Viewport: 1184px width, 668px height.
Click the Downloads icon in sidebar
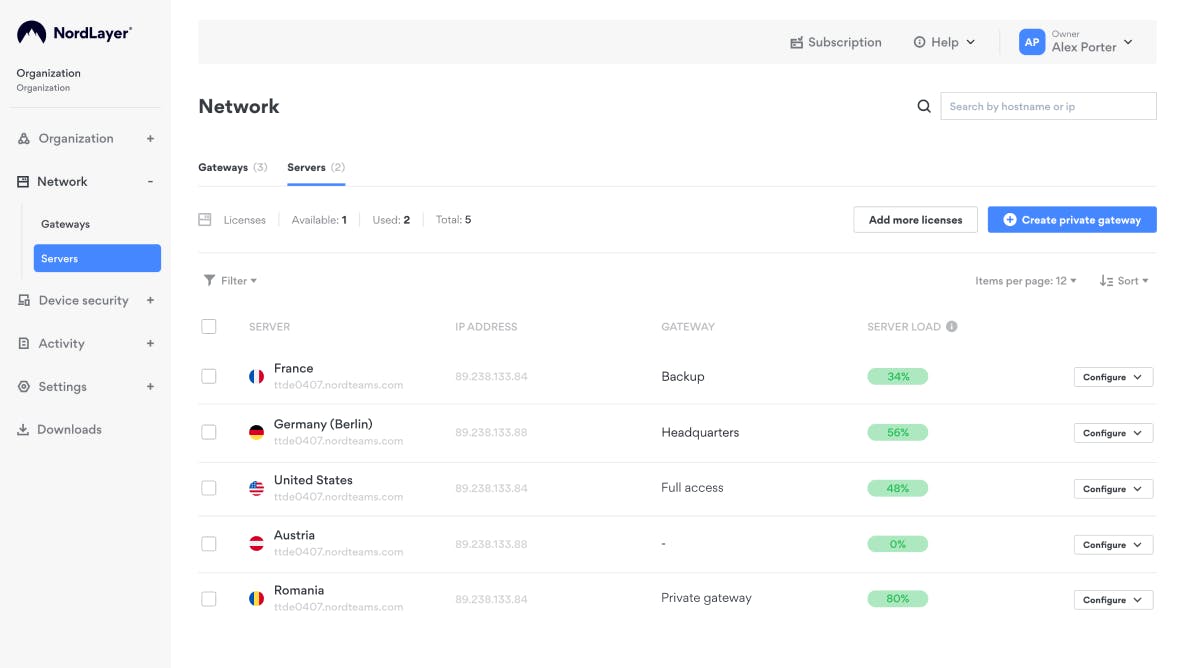point(23,430)
